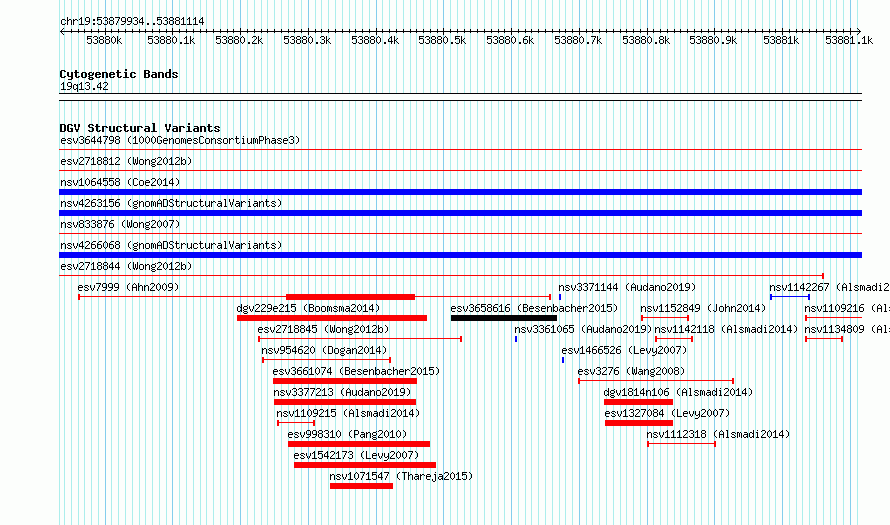Click nsv4263156 gnomADStructuralVariants label

coord(171,203)
